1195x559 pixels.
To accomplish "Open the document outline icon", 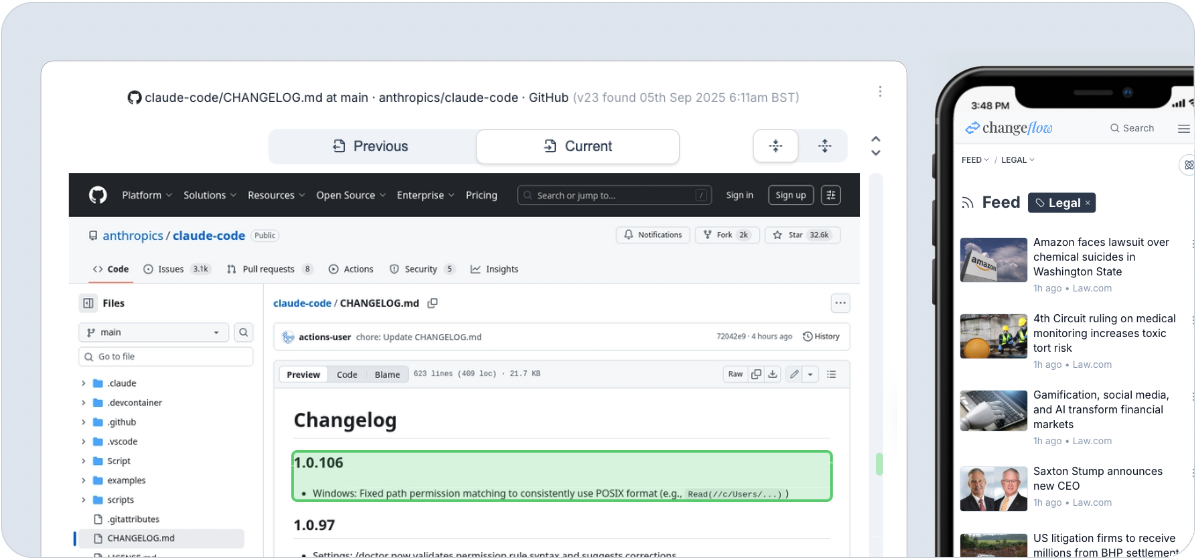I will click(x=831, y=374).
